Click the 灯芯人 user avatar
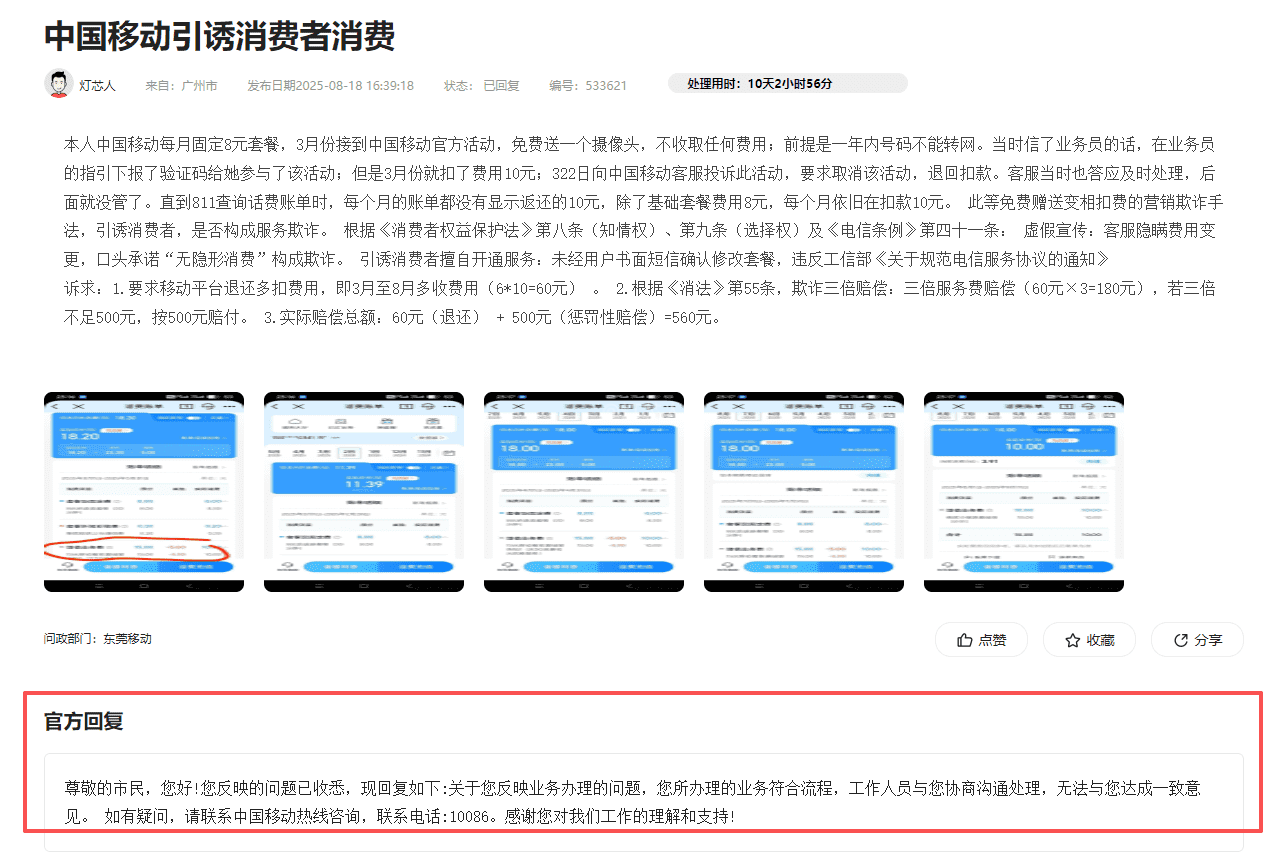Viewport: 1287px width, 852px height. [x=59, y=83]
